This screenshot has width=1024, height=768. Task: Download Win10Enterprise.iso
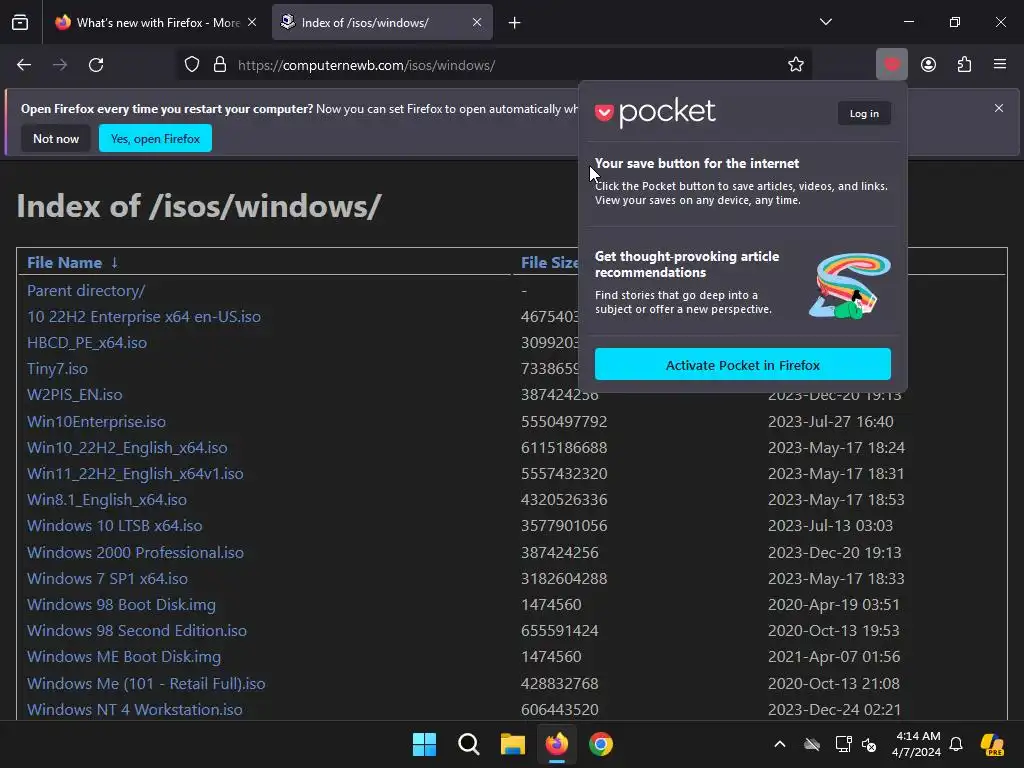coord(96,422)
